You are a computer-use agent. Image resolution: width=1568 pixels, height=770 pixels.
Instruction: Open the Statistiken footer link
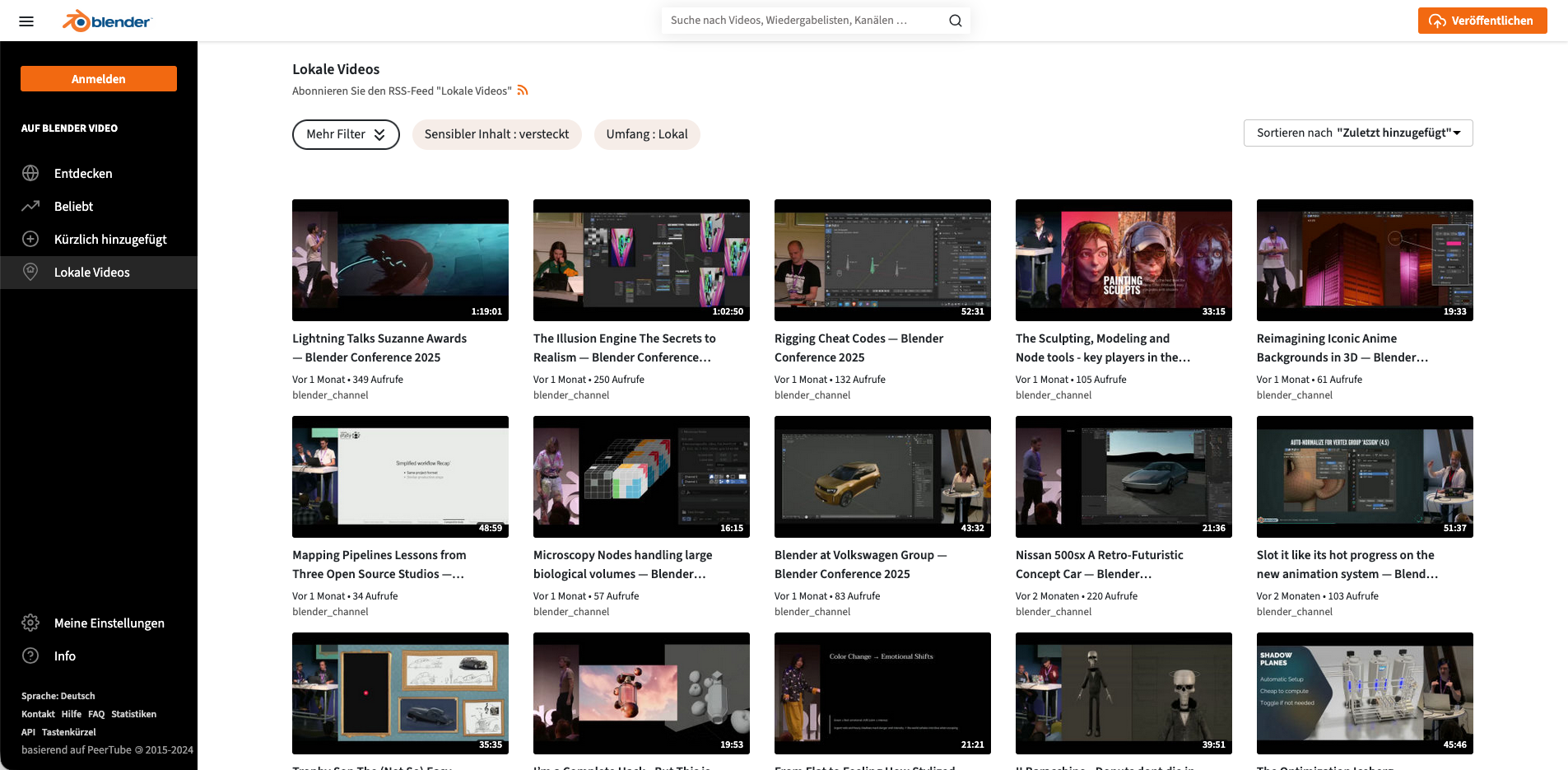pos(133,714)
